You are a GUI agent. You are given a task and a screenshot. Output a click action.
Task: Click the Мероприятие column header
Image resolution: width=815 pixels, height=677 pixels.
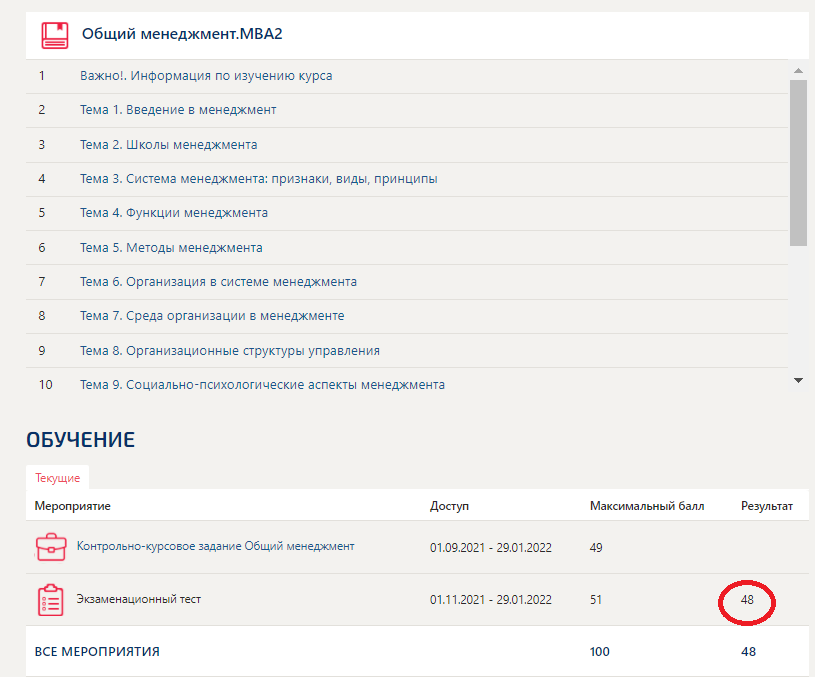tap(72, 506)
